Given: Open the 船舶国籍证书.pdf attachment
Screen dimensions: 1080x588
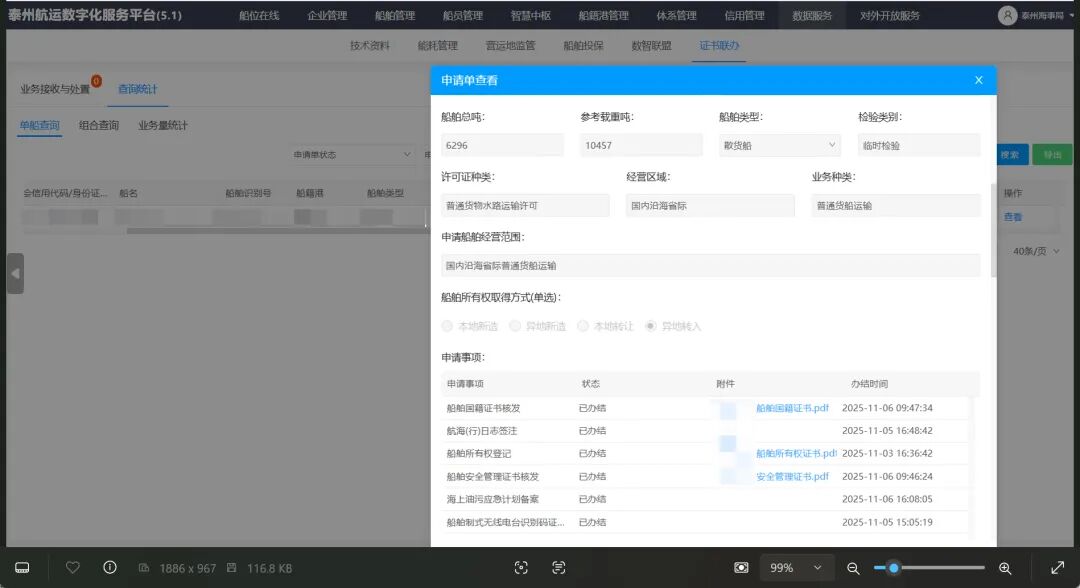Looking at the screenshot, I should pos(792,408).
